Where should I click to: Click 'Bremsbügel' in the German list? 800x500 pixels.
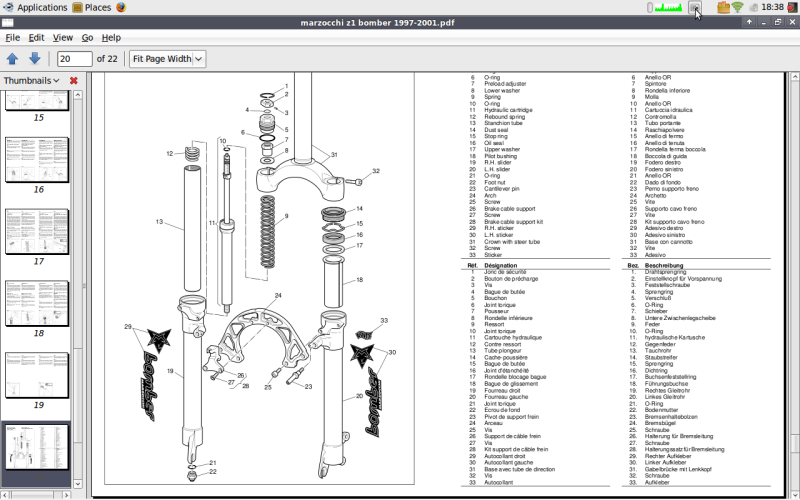(660, 423)
